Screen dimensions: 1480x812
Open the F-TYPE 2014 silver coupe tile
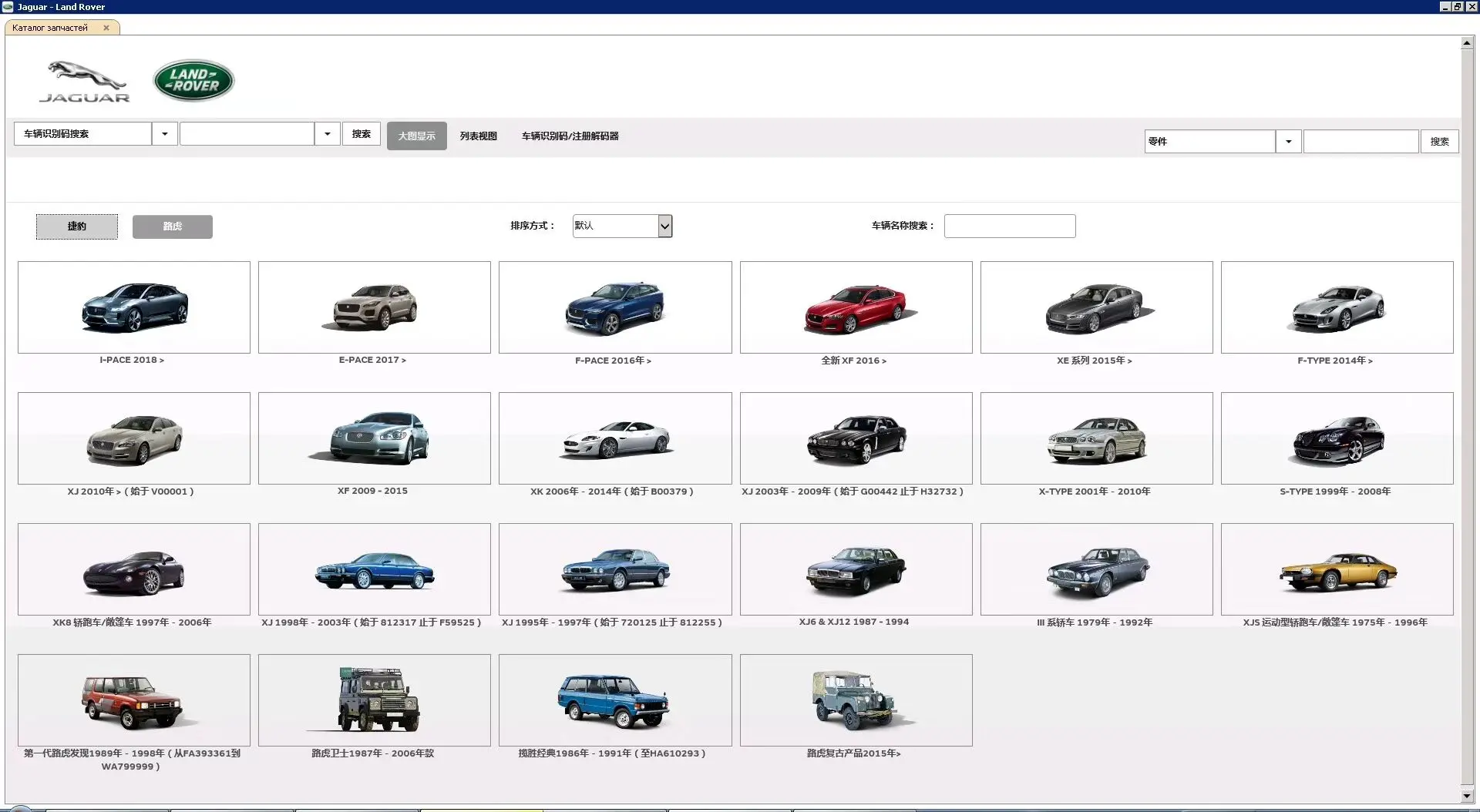point(1337,307)
